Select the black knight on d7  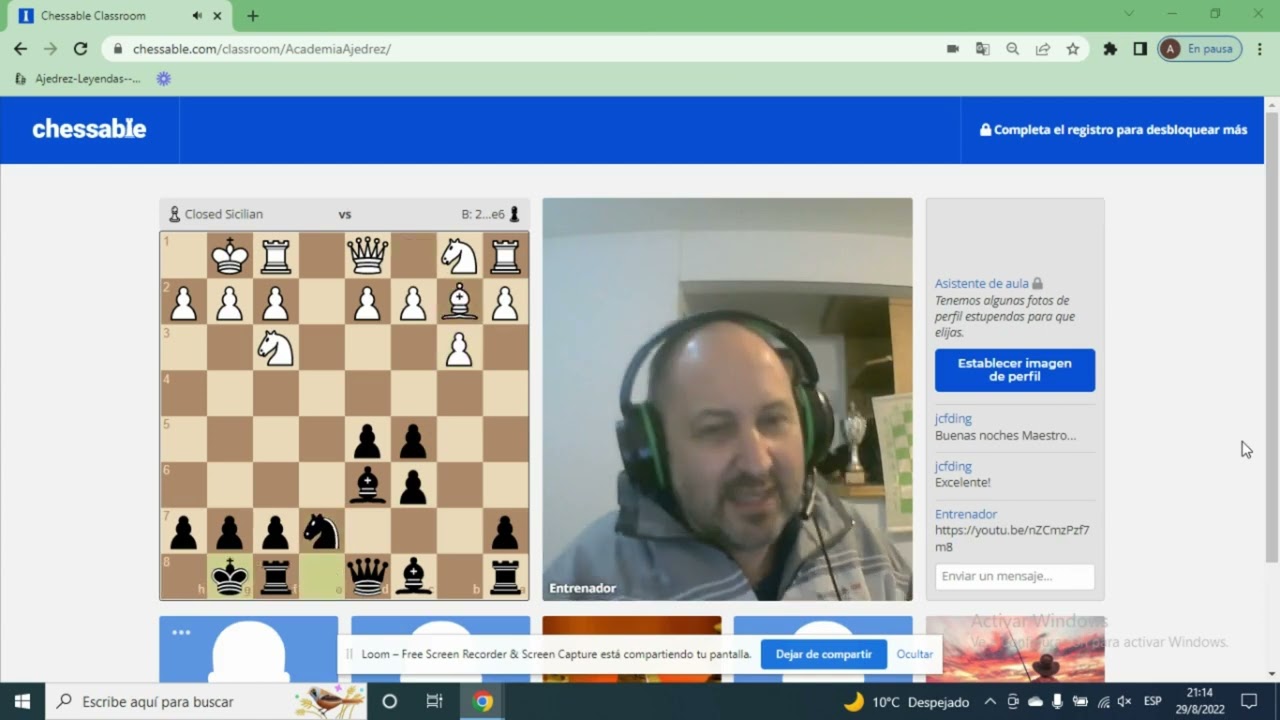321,531
